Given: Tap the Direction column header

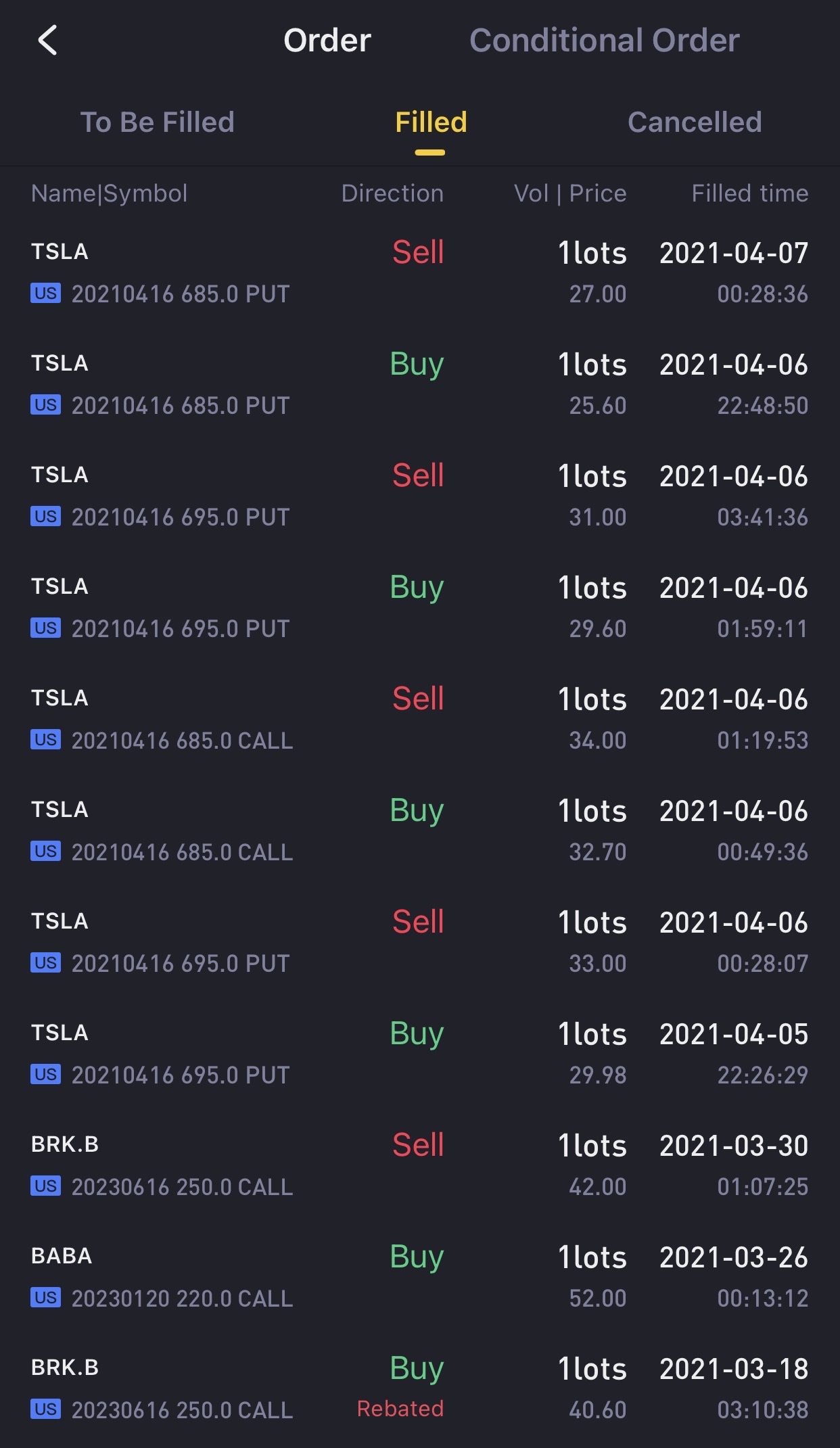Looking at the screenshot, I should click(x=392, y=193).
